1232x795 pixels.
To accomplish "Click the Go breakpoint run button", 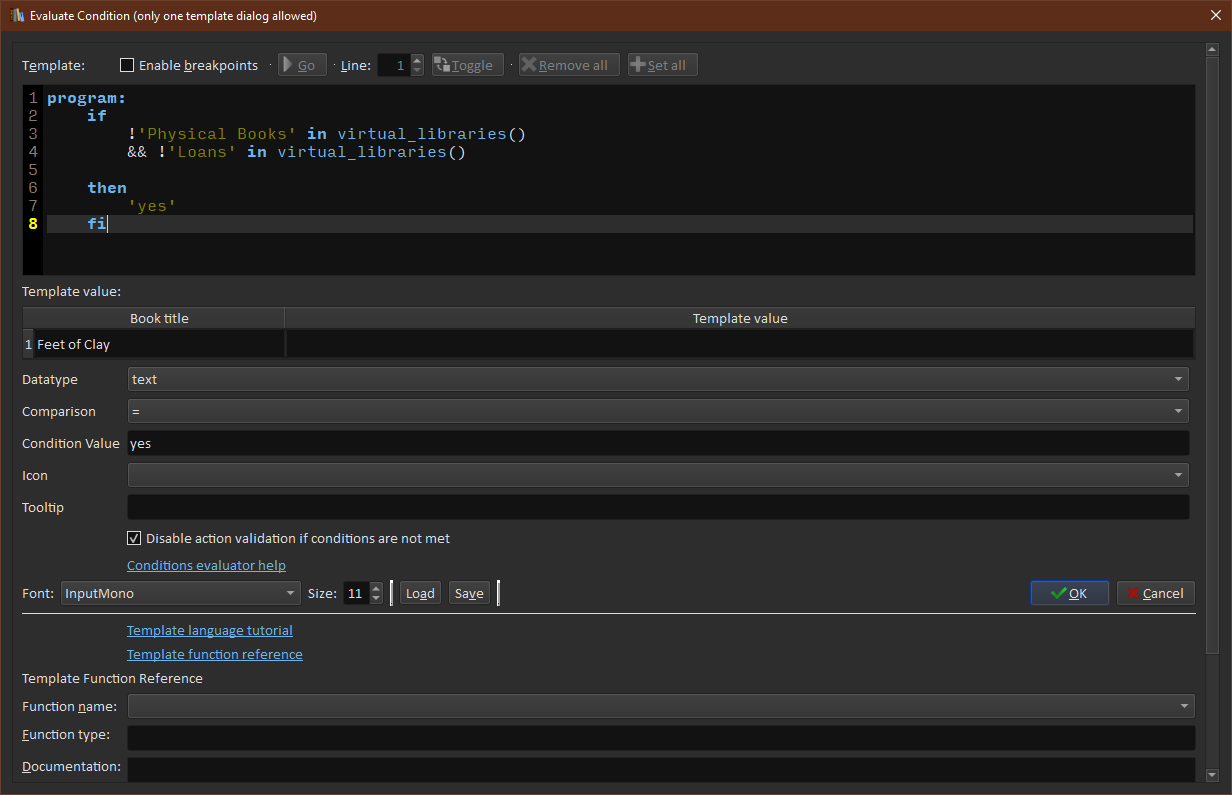I will (x=302, y=65).
